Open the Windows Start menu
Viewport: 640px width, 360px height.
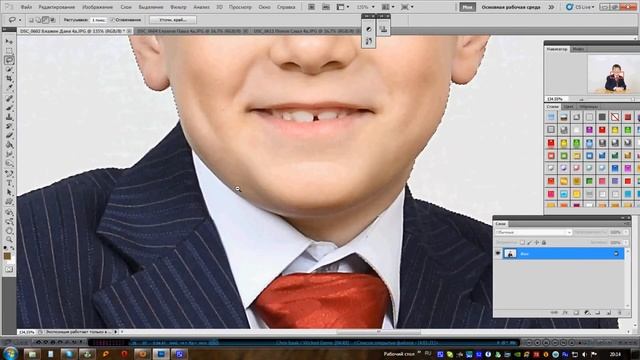pos(10,353)
